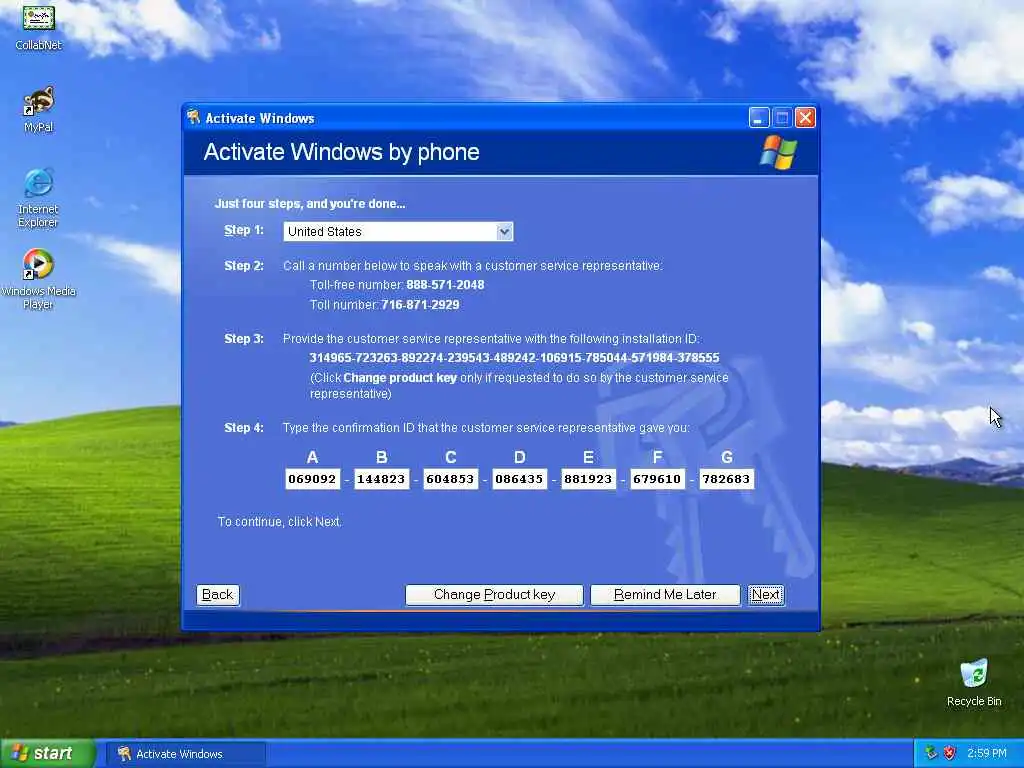Click the Activate Windows taskbar button
This screenshot has height=768, width=1024.
tap(185, 754)
